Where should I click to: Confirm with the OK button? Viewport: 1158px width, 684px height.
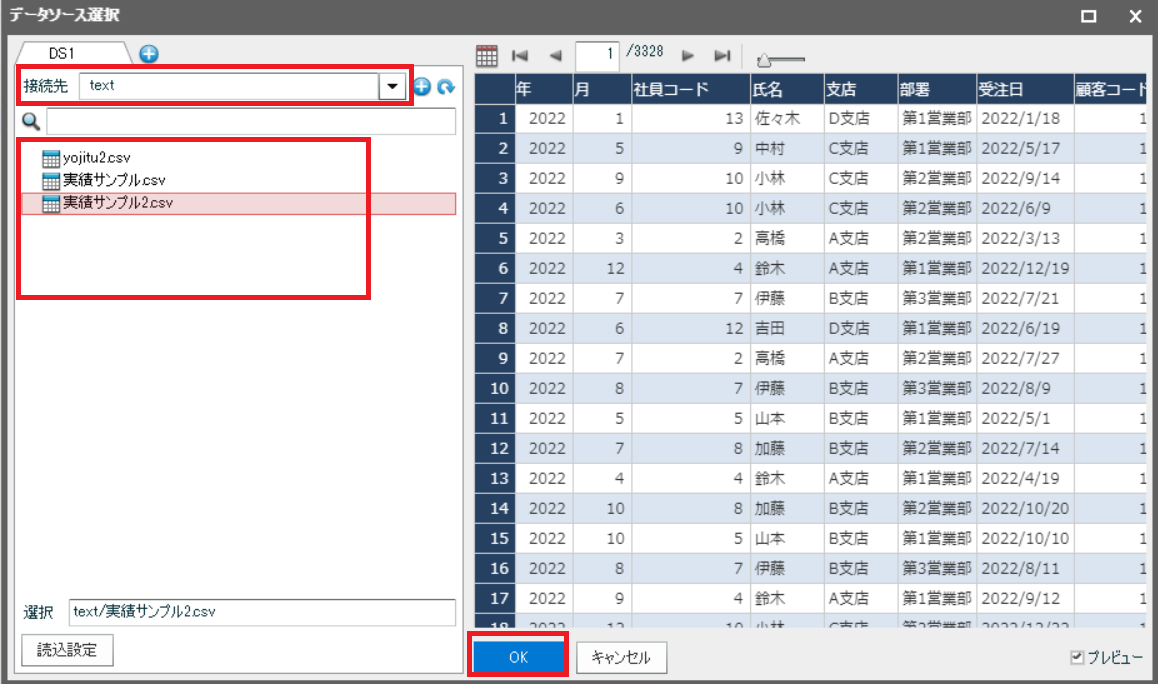coord(518,657)
